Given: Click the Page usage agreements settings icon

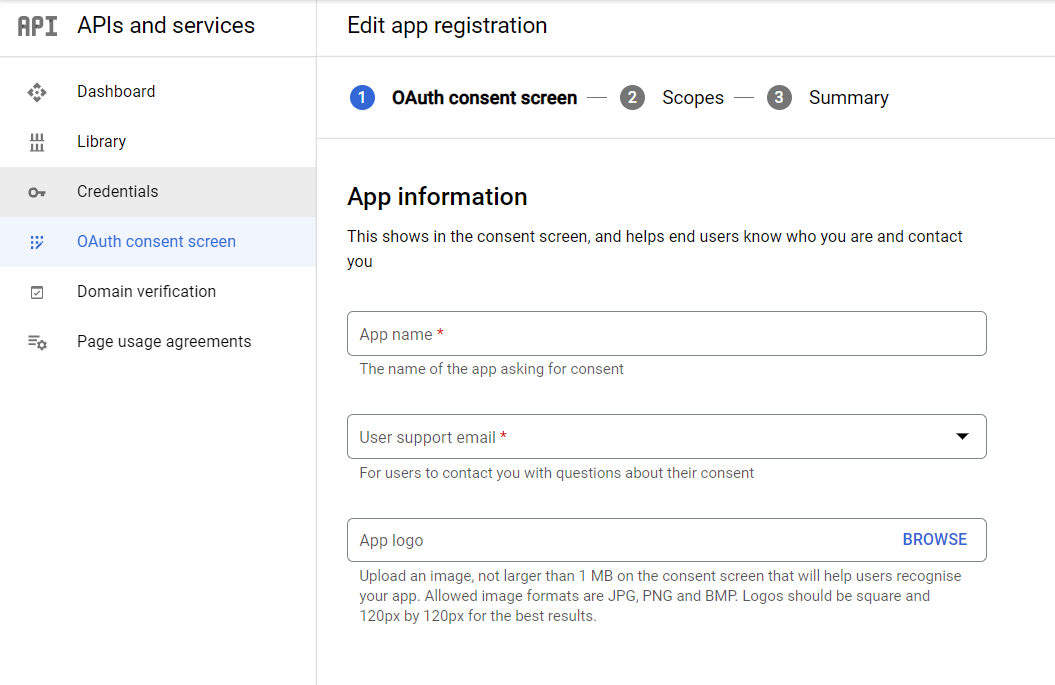Looking at the screenshot, I should (x=37, y=342).
